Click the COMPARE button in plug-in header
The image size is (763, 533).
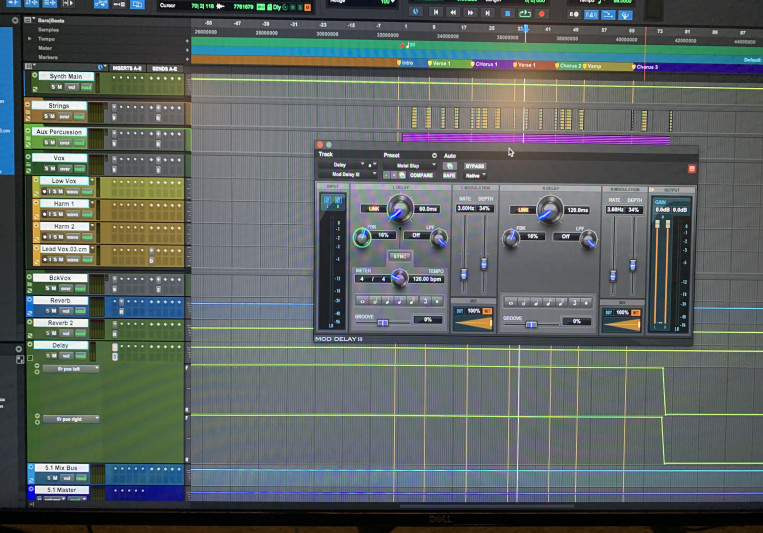421,175
